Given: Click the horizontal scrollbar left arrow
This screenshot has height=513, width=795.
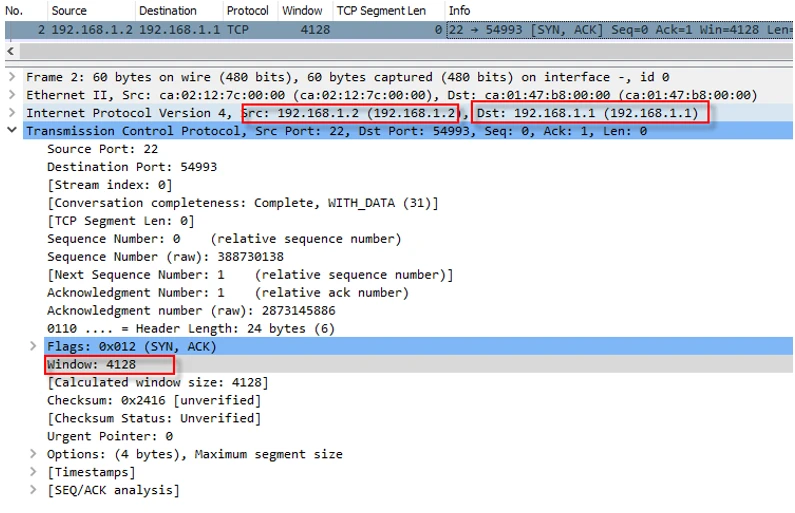Looking at the screenshot, I should (x=10, y=50).
